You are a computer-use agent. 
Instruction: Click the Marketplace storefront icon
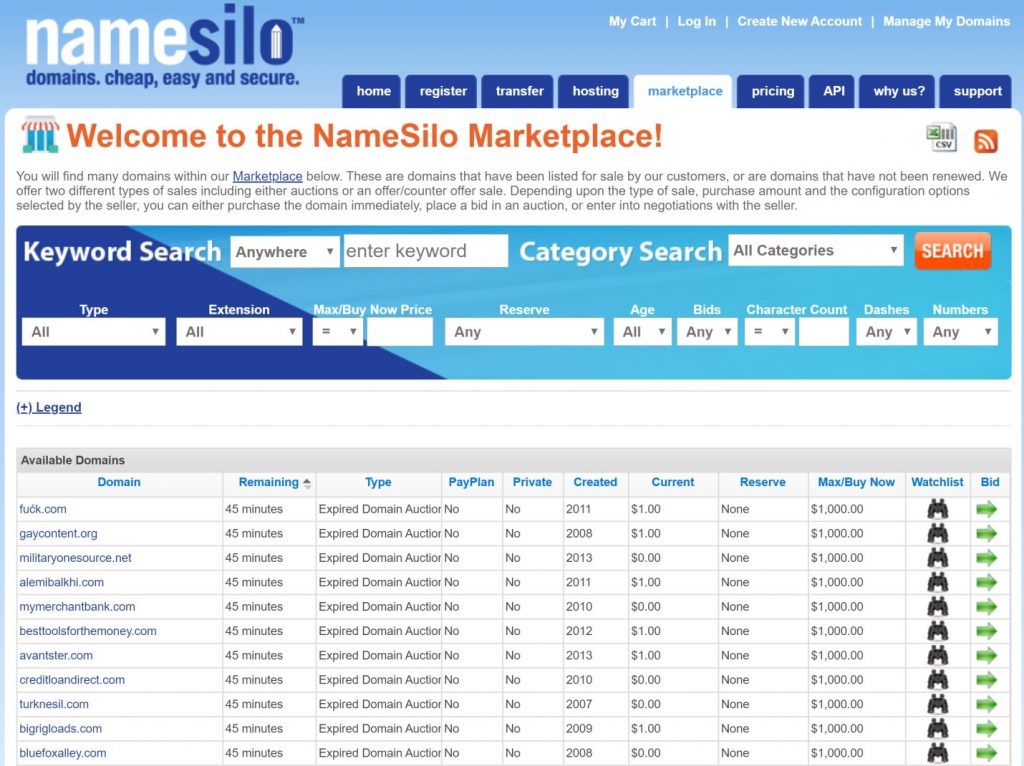40,135
